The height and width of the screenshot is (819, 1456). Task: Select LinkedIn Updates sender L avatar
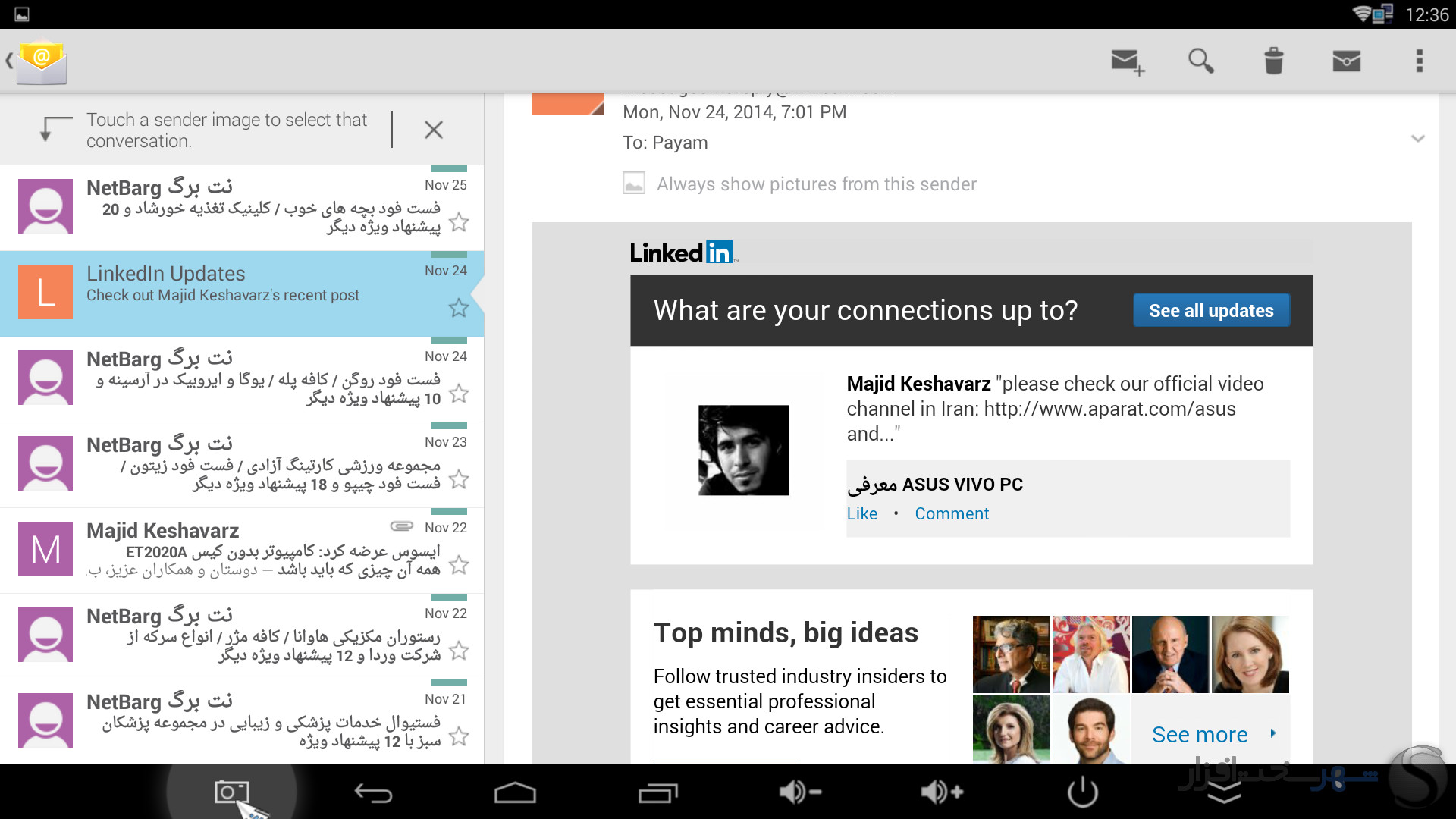coord(45,291)
